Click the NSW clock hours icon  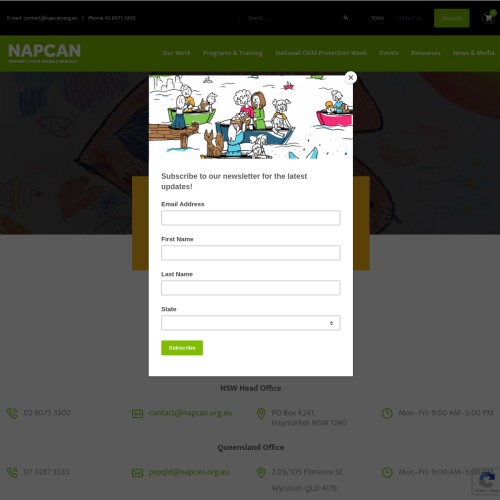(387, 413)
